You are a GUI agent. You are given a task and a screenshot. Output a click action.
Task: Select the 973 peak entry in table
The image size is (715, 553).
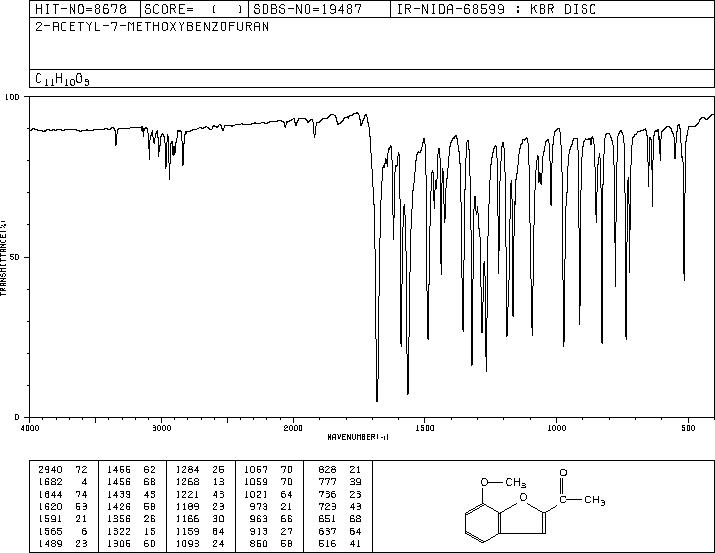[271, 506]
